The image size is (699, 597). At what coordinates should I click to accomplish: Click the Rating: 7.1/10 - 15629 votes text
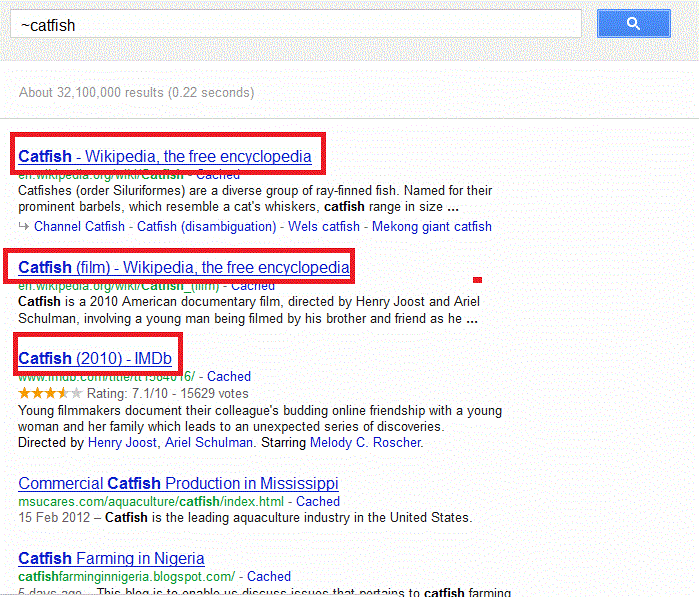(x=168, y=393)
